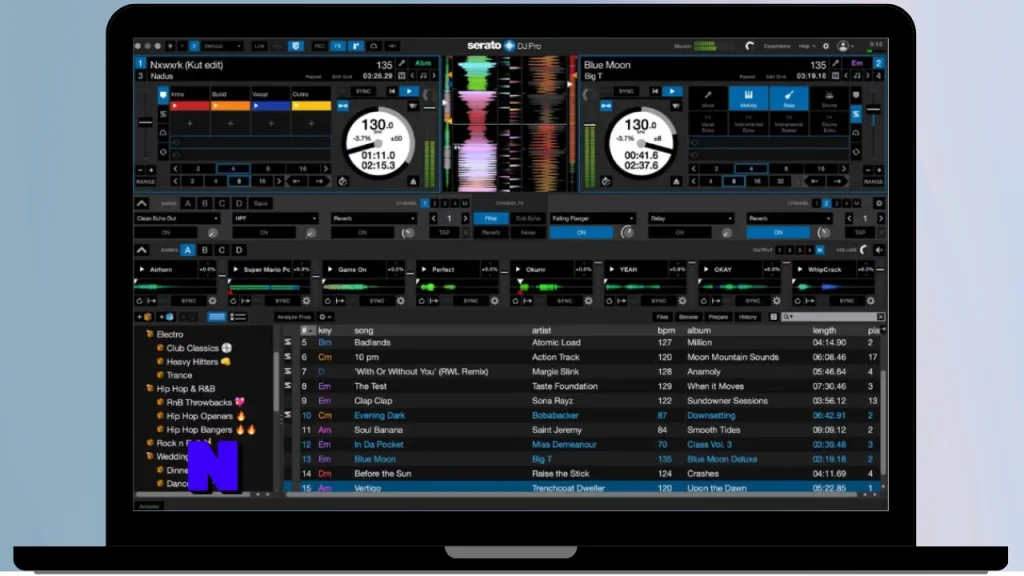Viewport: 1024px width, 576px height.
Task: Open the user account dropdown
Action: point(846,46)
